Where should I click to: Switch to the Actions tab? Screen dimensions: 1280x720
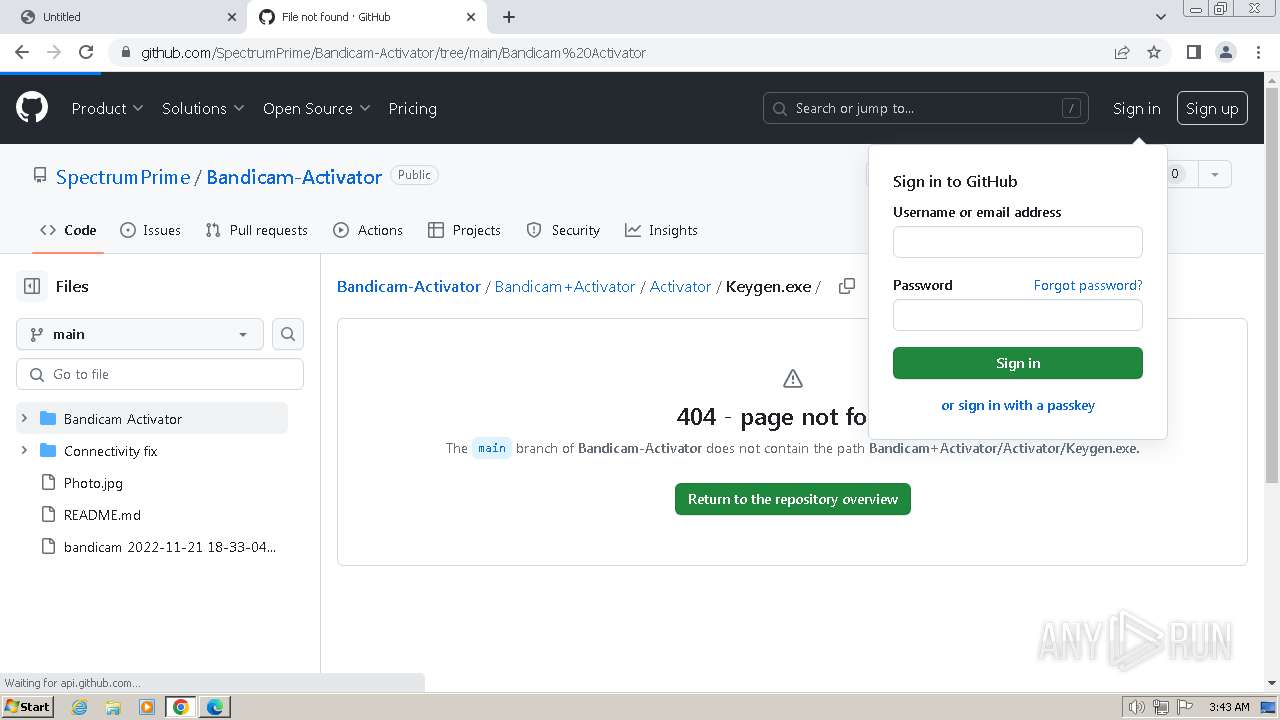368,230
